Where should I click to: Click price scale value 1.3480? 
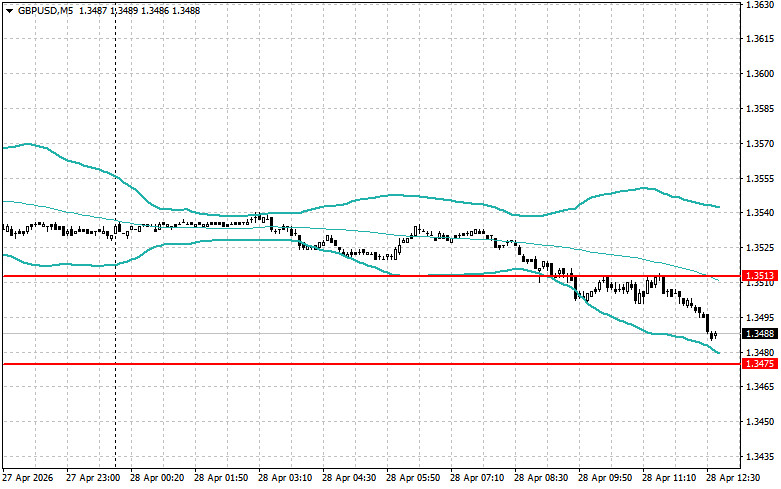pos(760,353)
